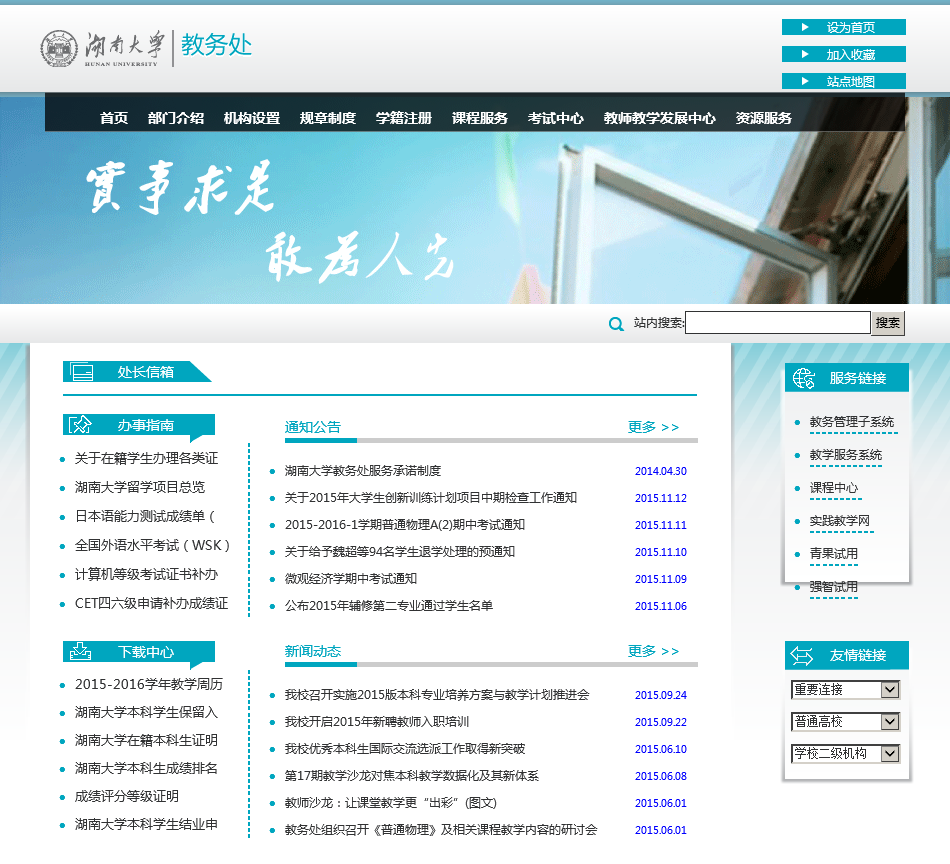
Task: Click the 下载中心 download icon
Action: (80, 651)
